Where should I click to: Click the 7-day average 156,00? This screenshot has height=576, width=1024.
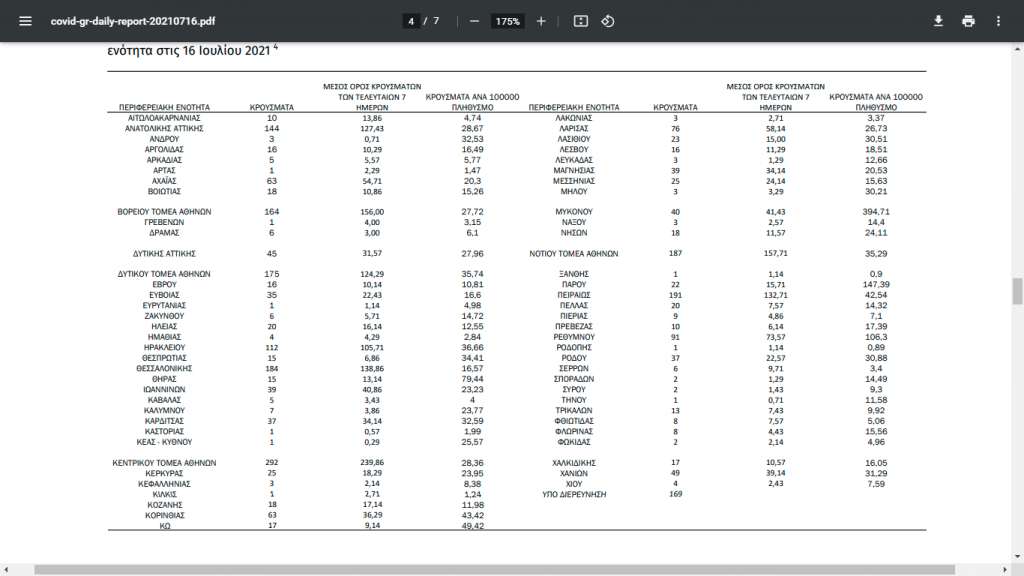(372, 212)
